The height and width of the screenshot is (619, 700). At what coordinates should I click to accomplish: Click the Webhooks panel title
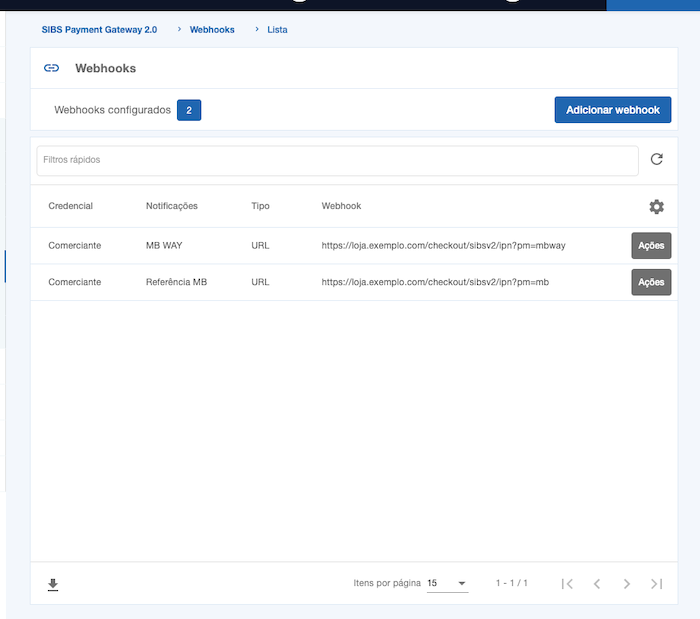[x=105, y=68]
